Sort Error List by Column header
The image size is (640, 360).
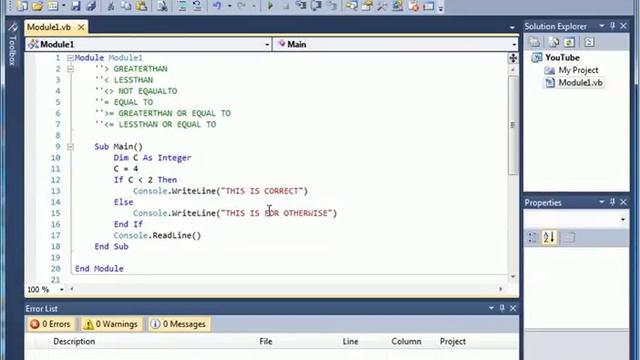tap(406, 341)
